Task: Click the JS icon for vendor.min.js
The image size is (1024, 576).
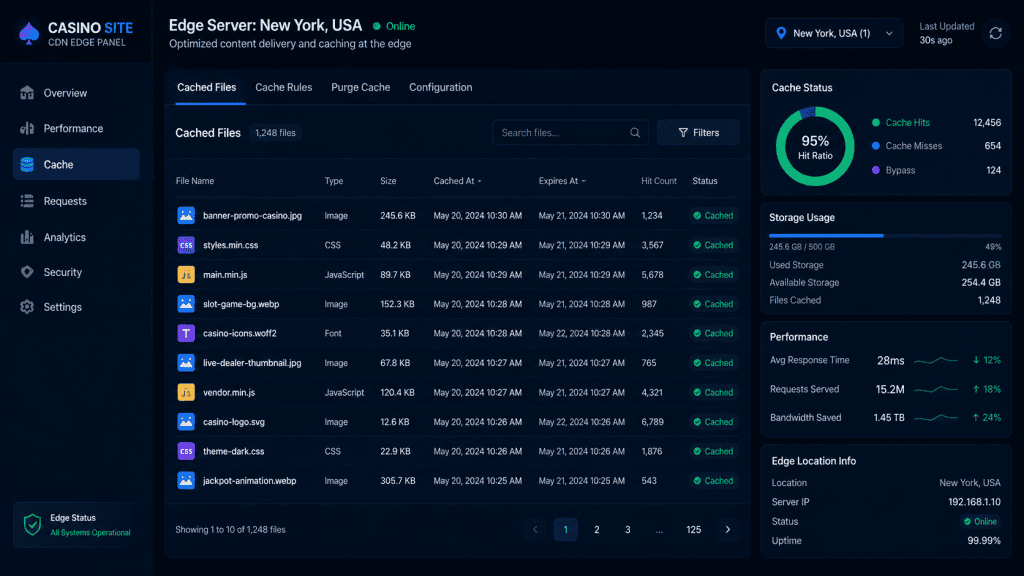Action: [186, 392]
